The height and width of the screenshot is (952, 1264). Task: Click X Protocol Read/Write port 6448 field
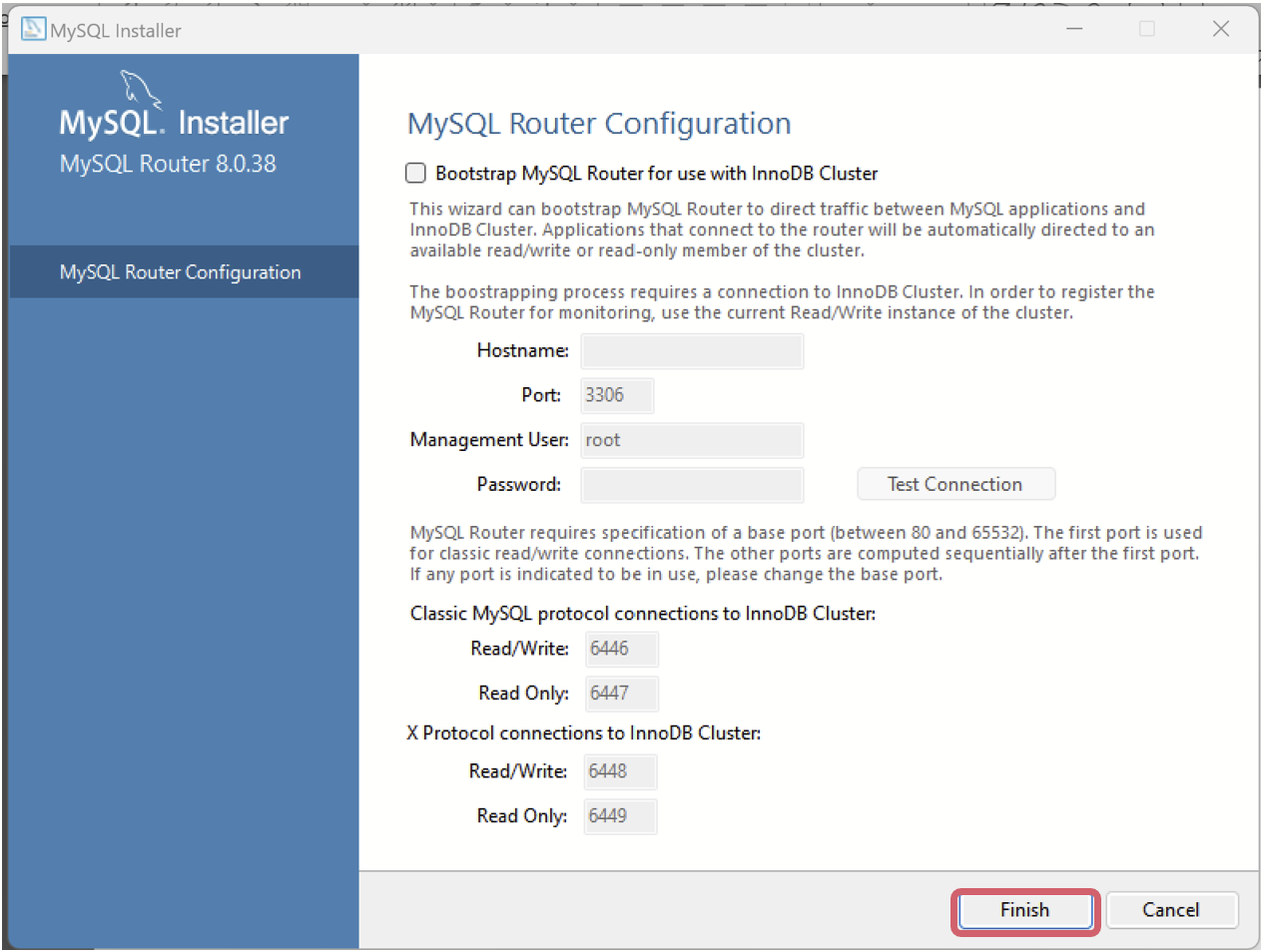(620, 771)
